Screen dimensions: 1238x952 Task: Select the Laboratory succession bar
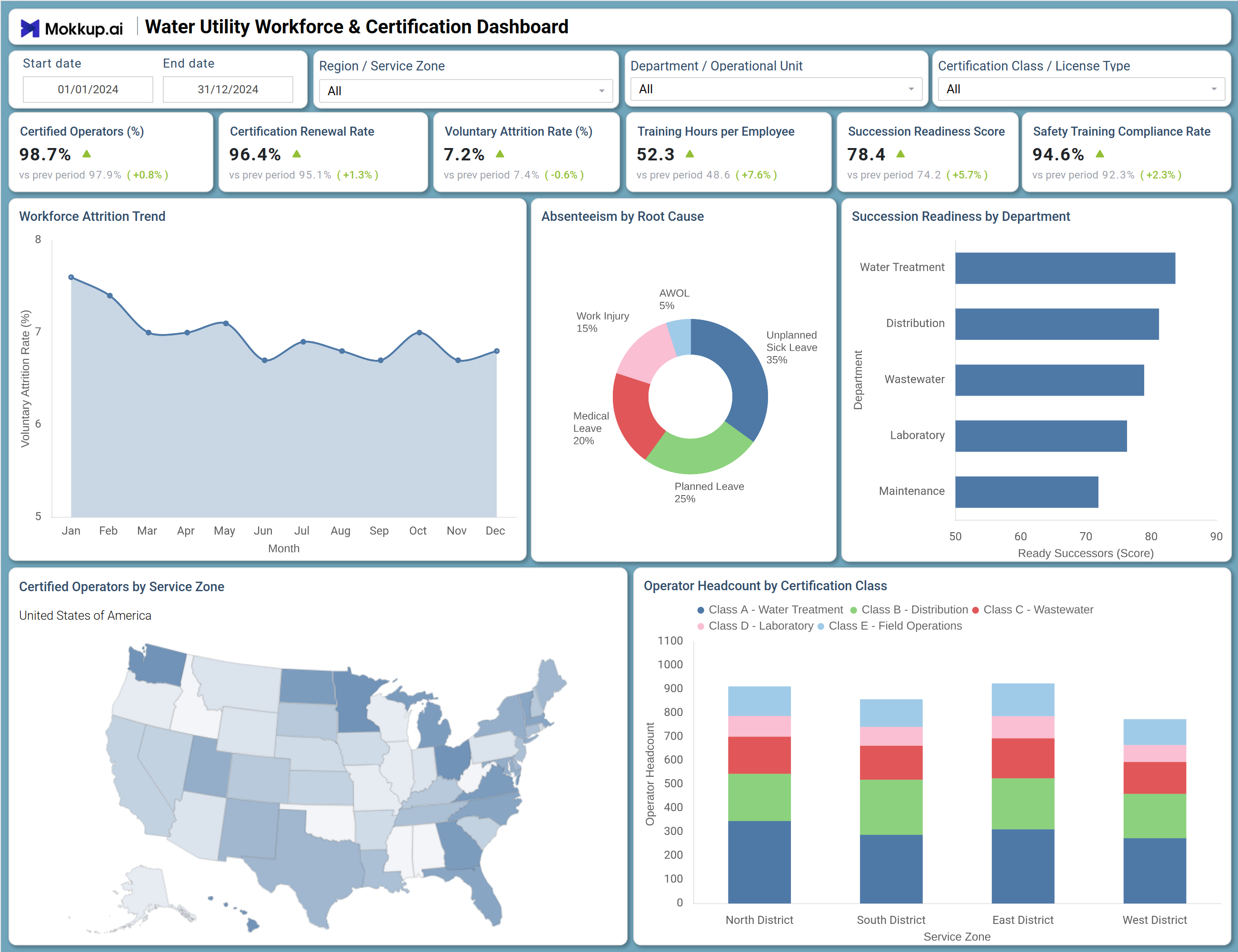click(1041, 436)
